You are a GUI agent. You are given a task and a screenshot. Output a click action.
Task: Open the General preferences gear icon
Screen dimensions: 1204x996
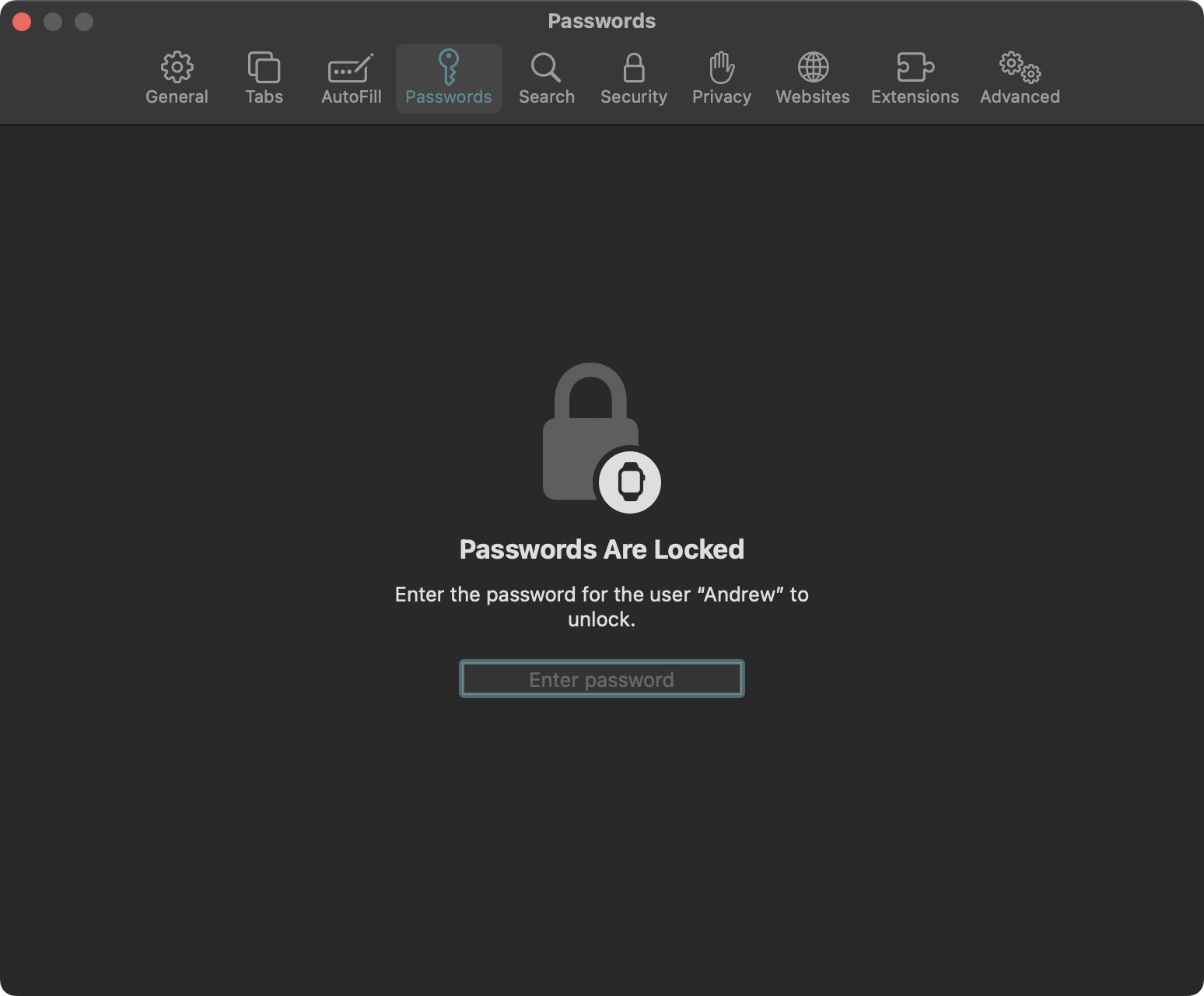(177, 68)
